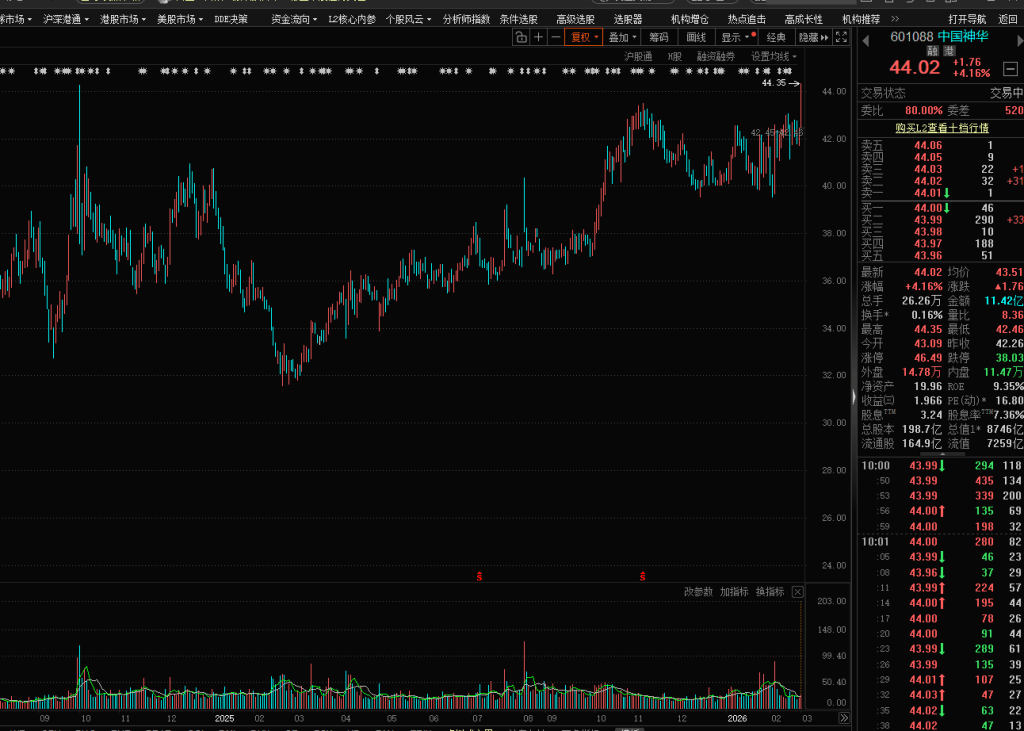Open the 资金流向 menu
The height and width of the screenshot is (731, 1024).
(x=294, y=19)
